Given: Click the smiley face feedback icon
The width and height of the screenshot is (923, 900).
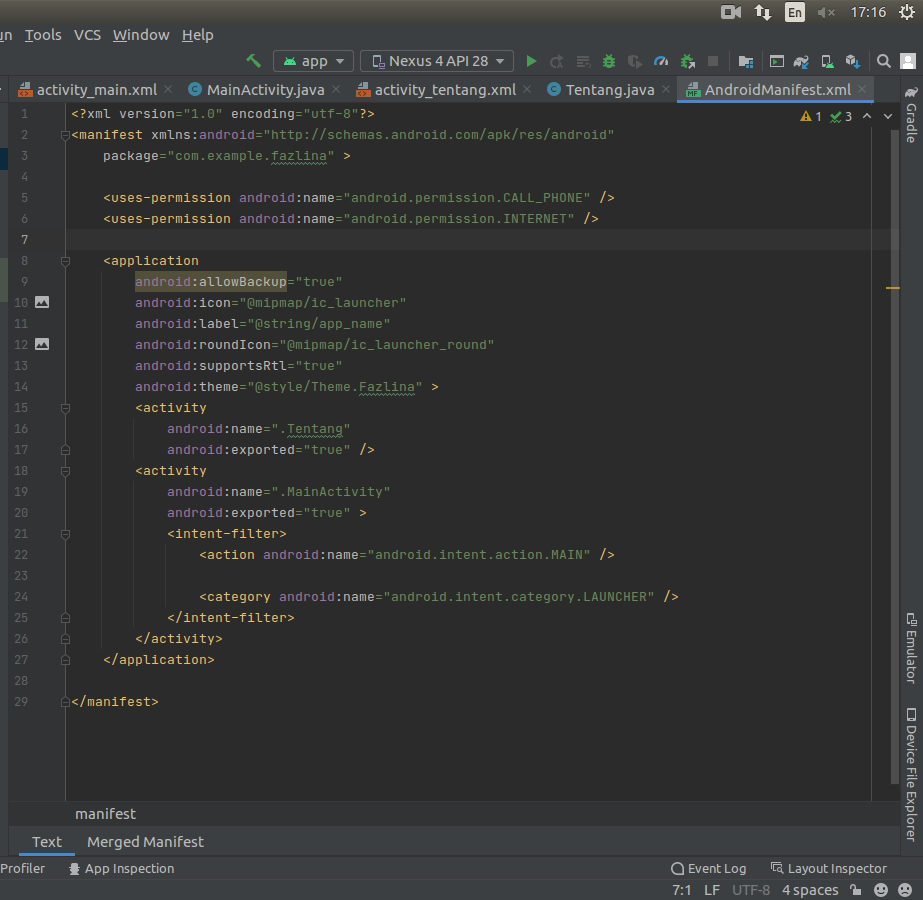Looking at the screenshot, I should tap(881, 890).
